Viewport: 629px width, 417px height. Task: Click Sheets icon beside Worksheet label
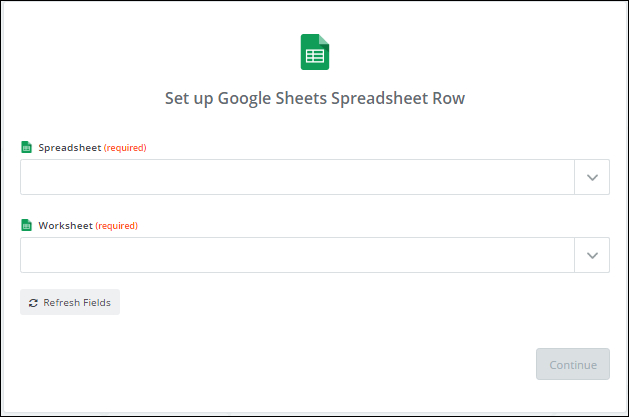click(27, 225)
